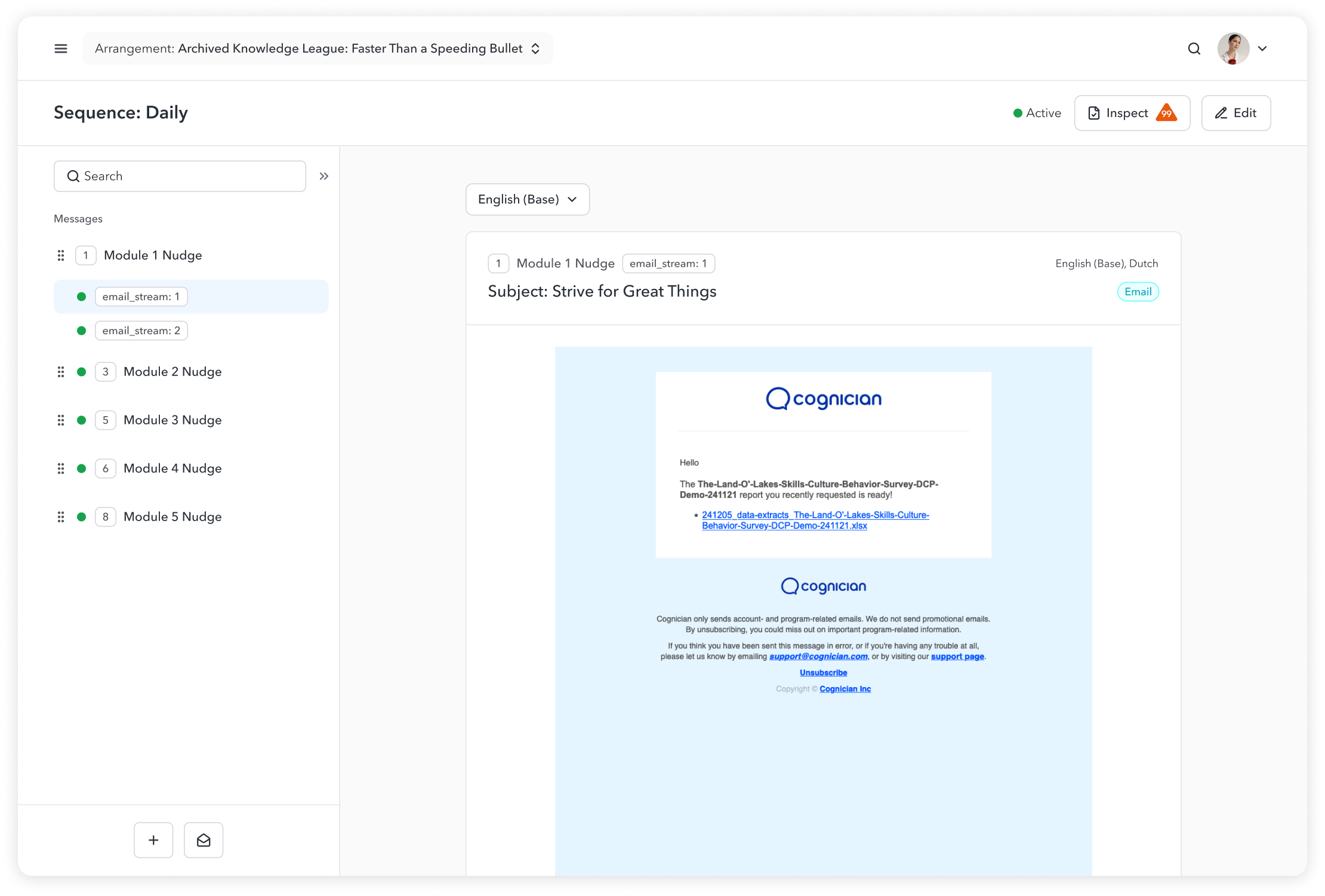Click drag handle beside Module 1 Nudge
This screenshot has height=896, width=1325.
tap(61, 255)
